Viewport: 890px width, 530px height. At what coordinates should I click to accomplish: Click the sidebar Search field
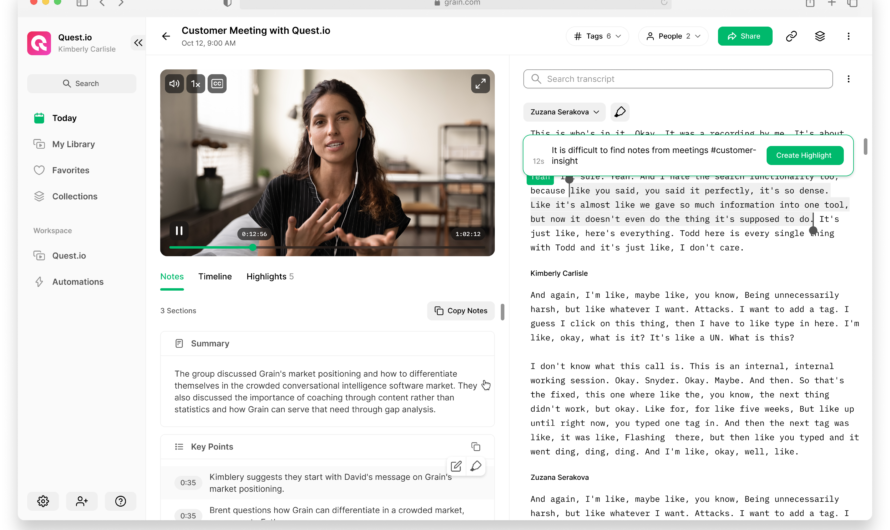point(82,83)
